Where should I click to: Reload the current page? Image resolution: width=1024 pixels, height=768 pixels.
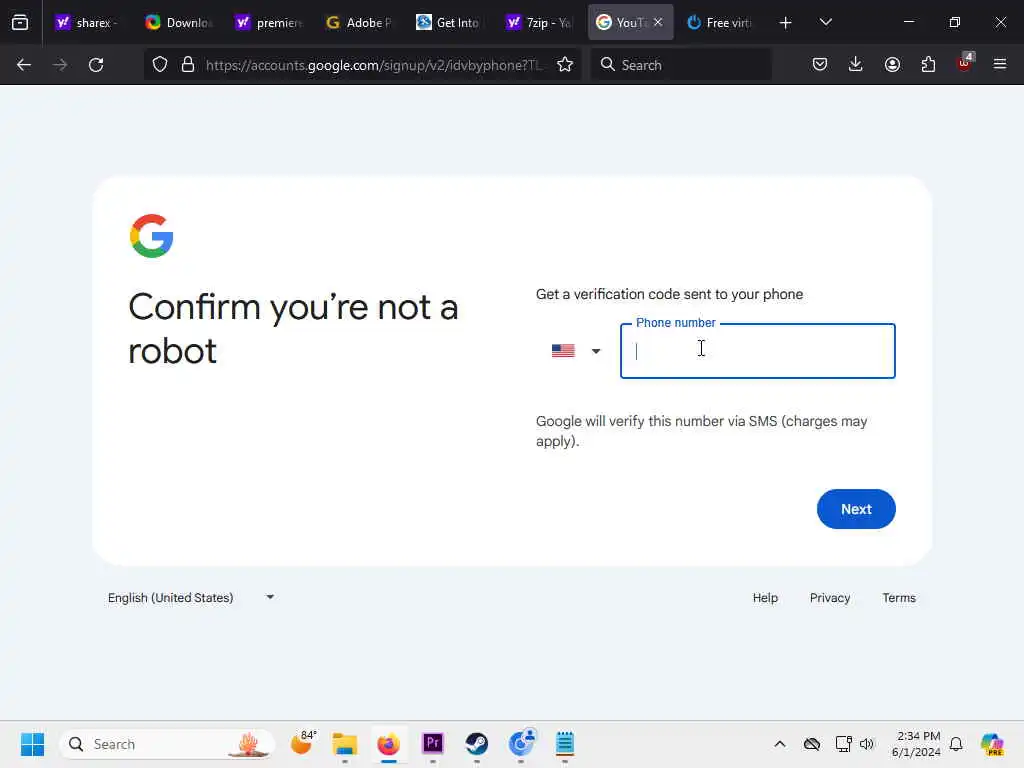(96, 65)
